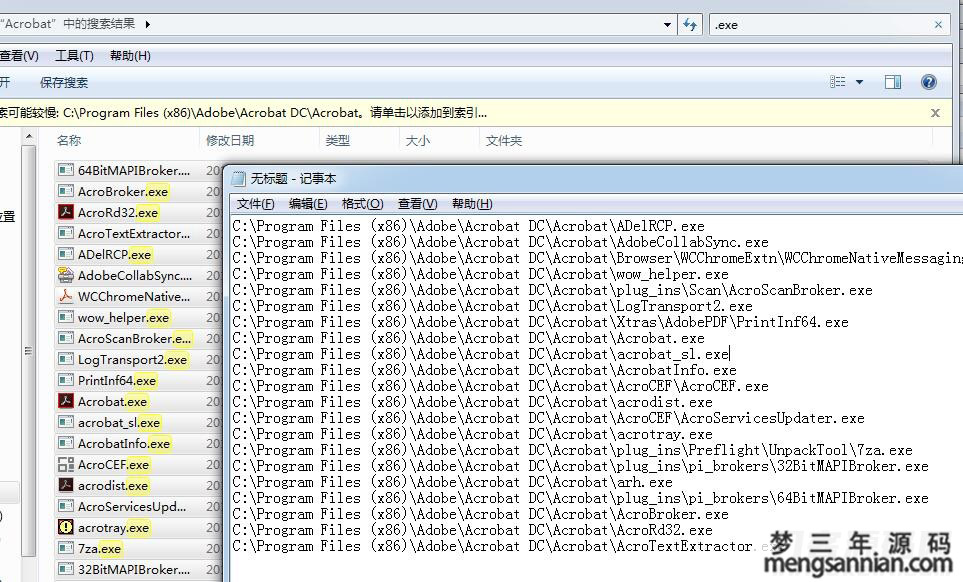Select the AcroBroker.exe file icon
963x582 pixels.
tap(66, 191)
